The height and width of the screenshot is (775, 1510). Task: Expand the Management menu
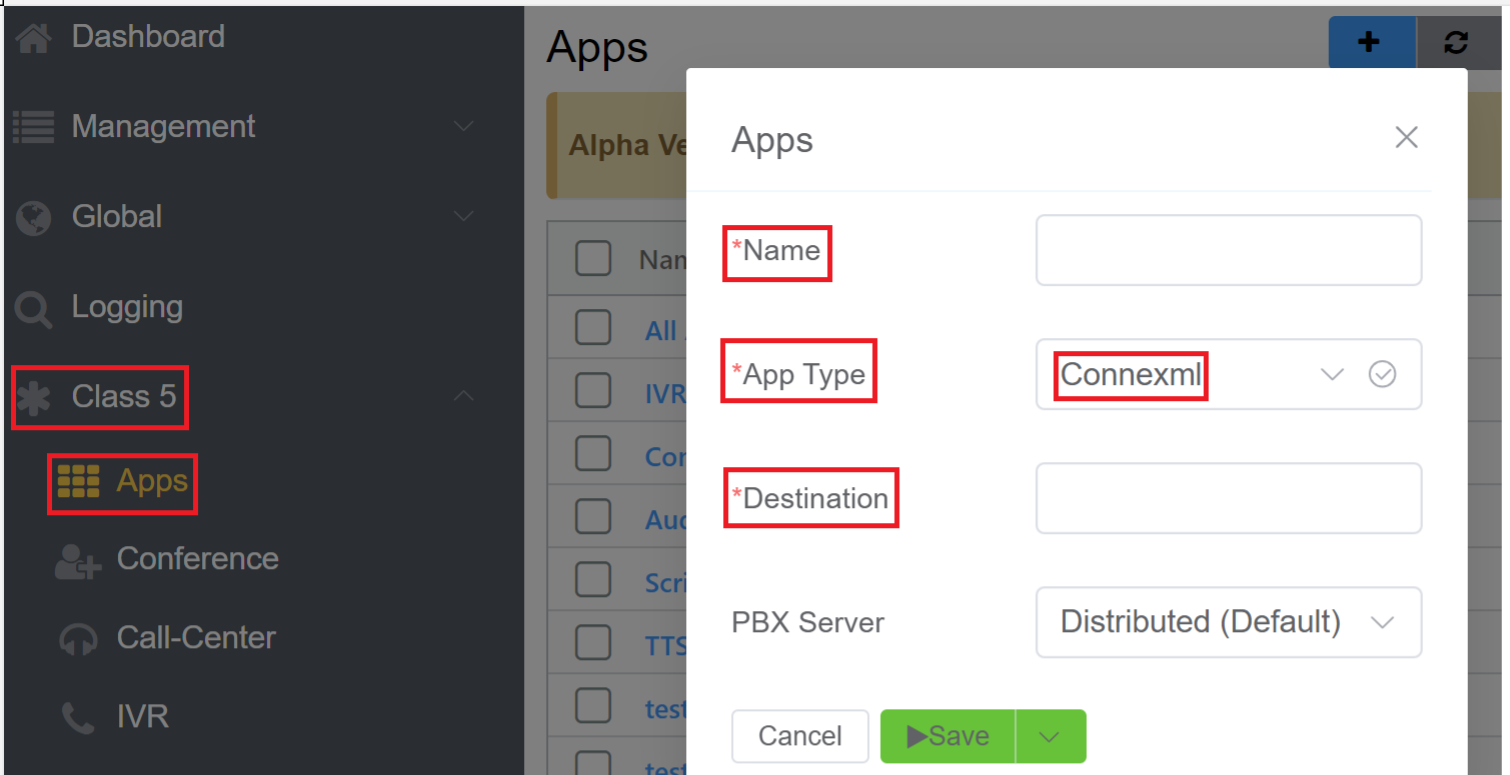tap(463, 127)
